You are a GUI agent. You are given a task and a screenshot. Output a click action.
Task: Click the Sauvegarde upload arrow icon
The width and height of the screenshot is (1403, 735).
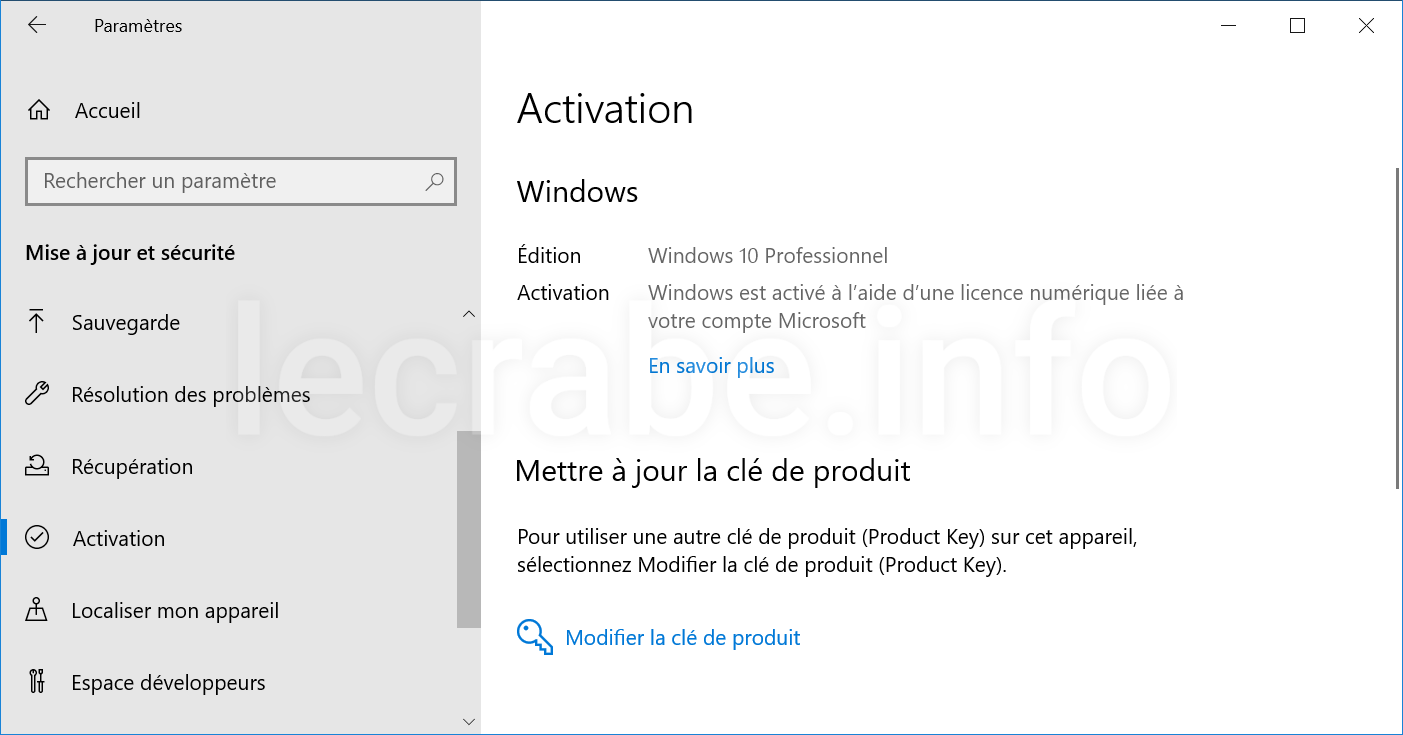tap(37, 322)
